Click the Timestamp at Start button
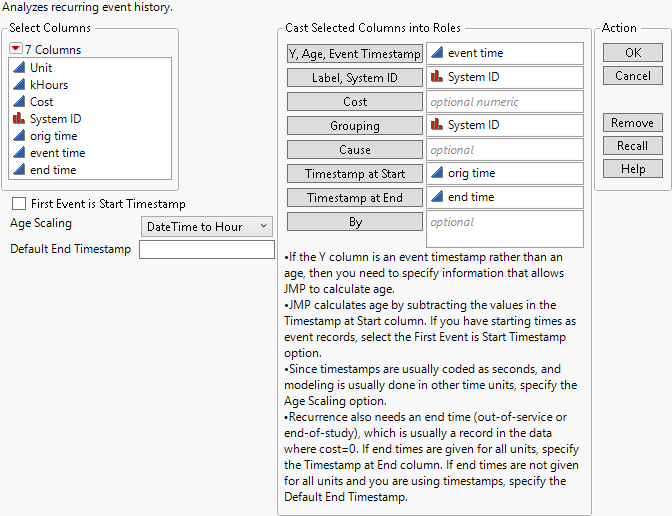The height and width of the screenshot is (516, 672). click(355, 174)
